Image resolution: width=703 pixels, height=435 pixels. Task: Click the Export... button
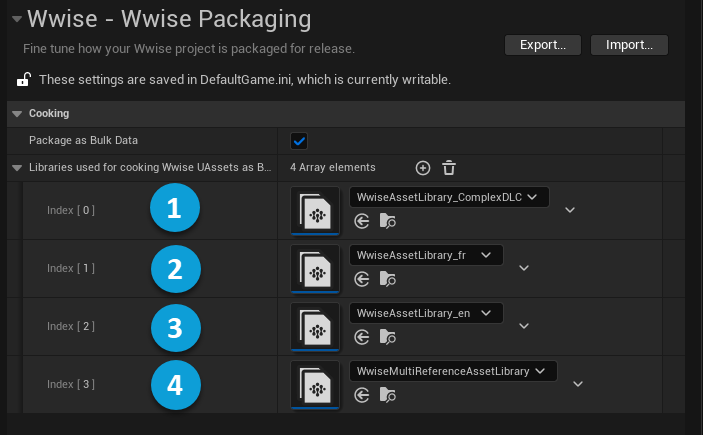coord(543,45)
